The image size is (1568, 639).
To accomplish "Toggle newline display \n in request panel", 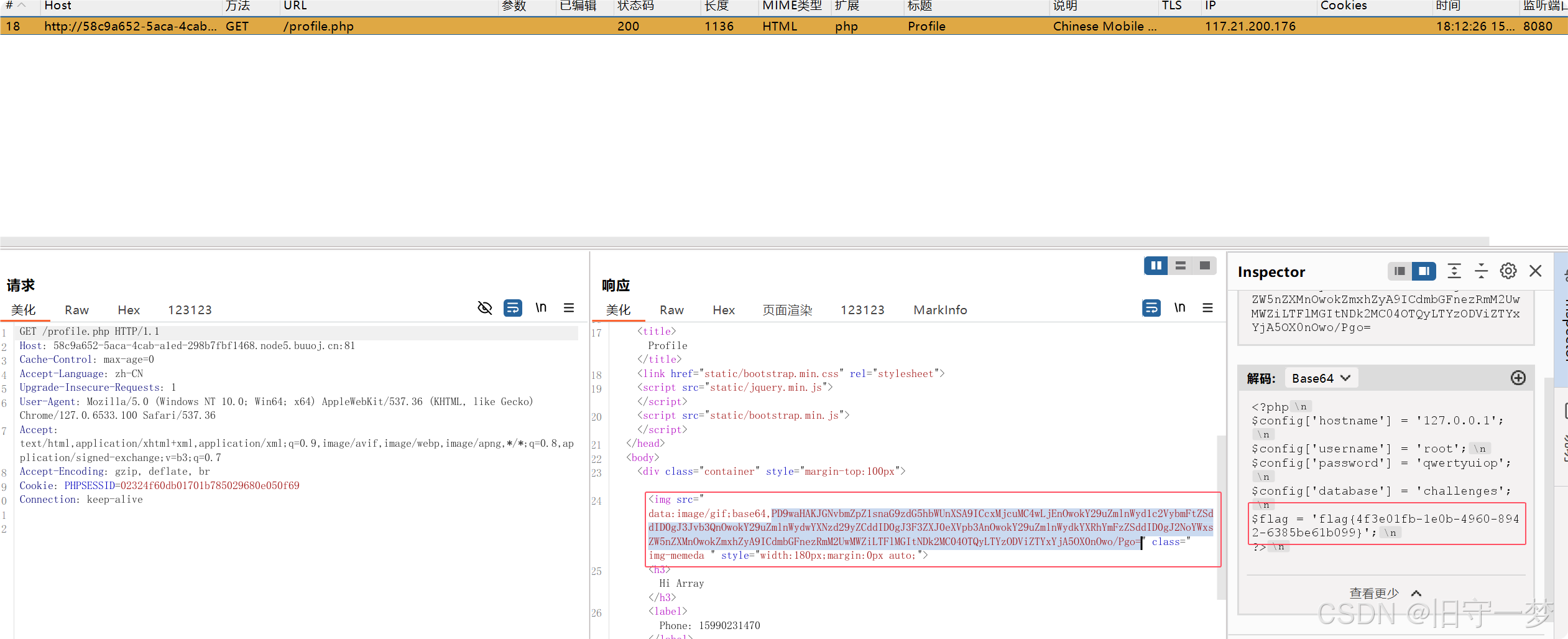I will coord(541,307).
